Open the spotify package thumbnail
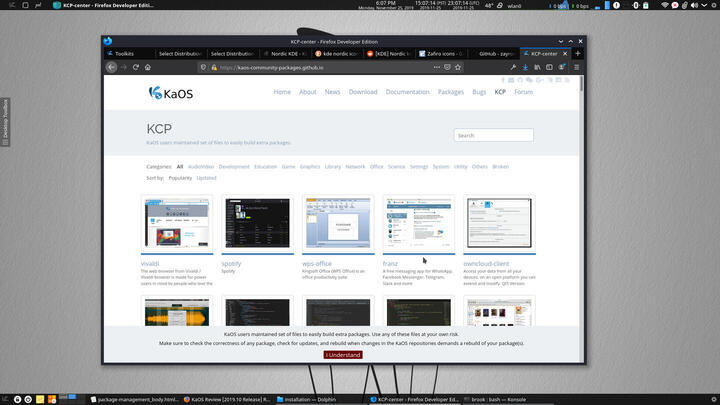 coord(258,223)
